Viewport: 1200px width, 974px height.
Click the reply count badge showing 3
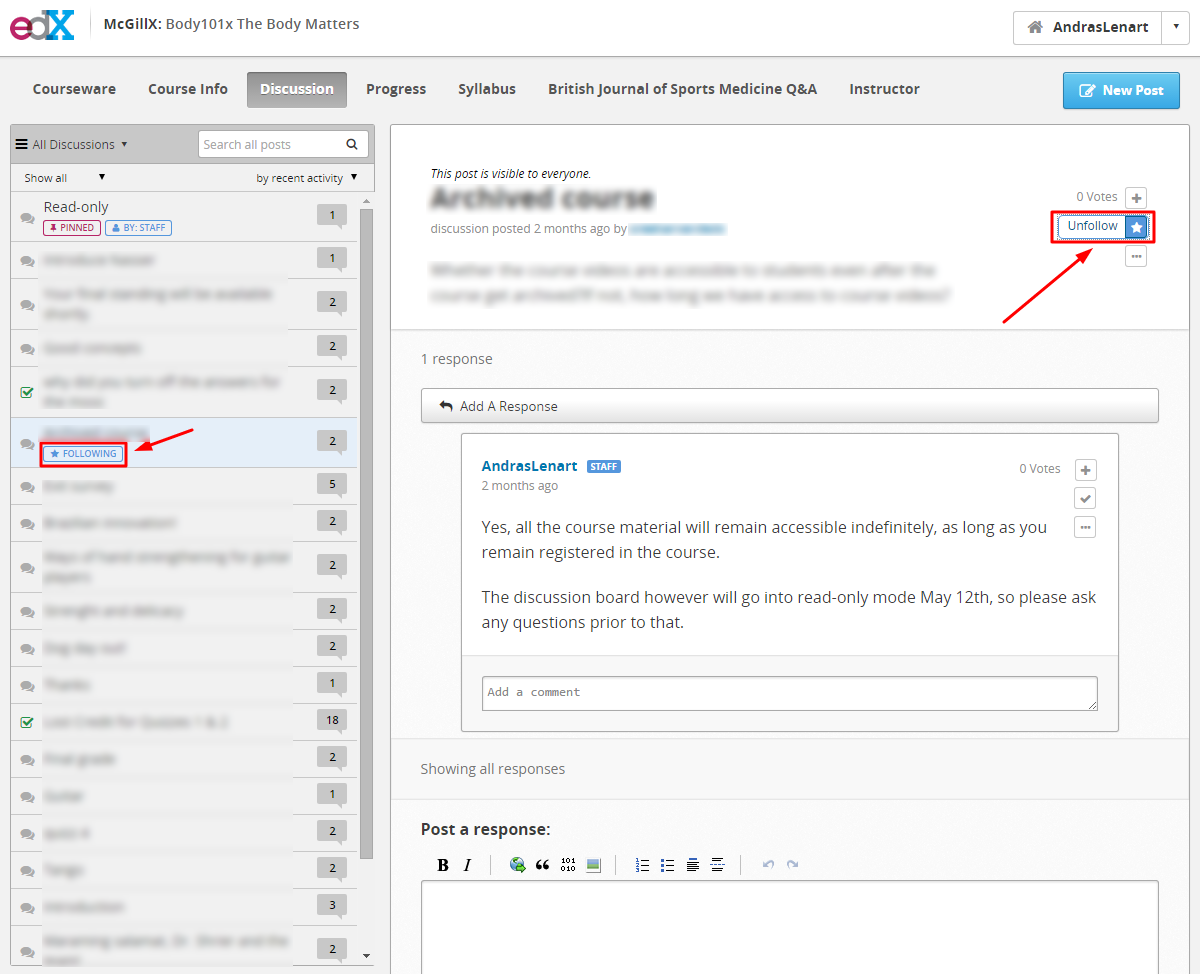(x=332, y=907)
